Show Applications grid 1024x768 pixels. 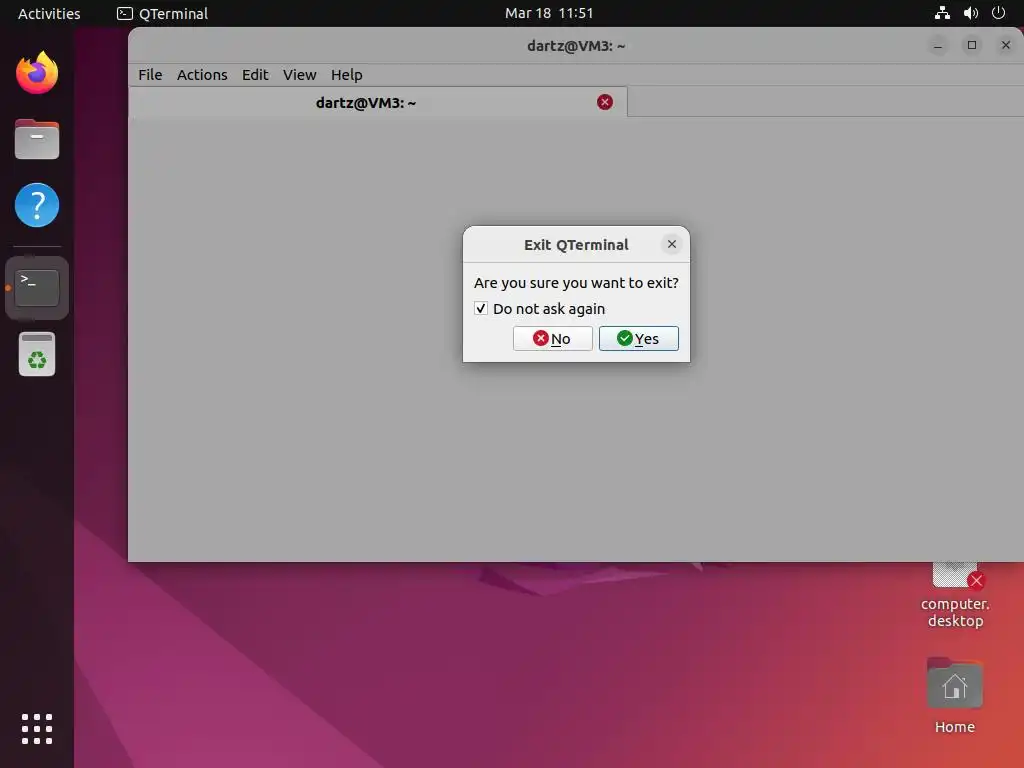(x=37, y=729)
